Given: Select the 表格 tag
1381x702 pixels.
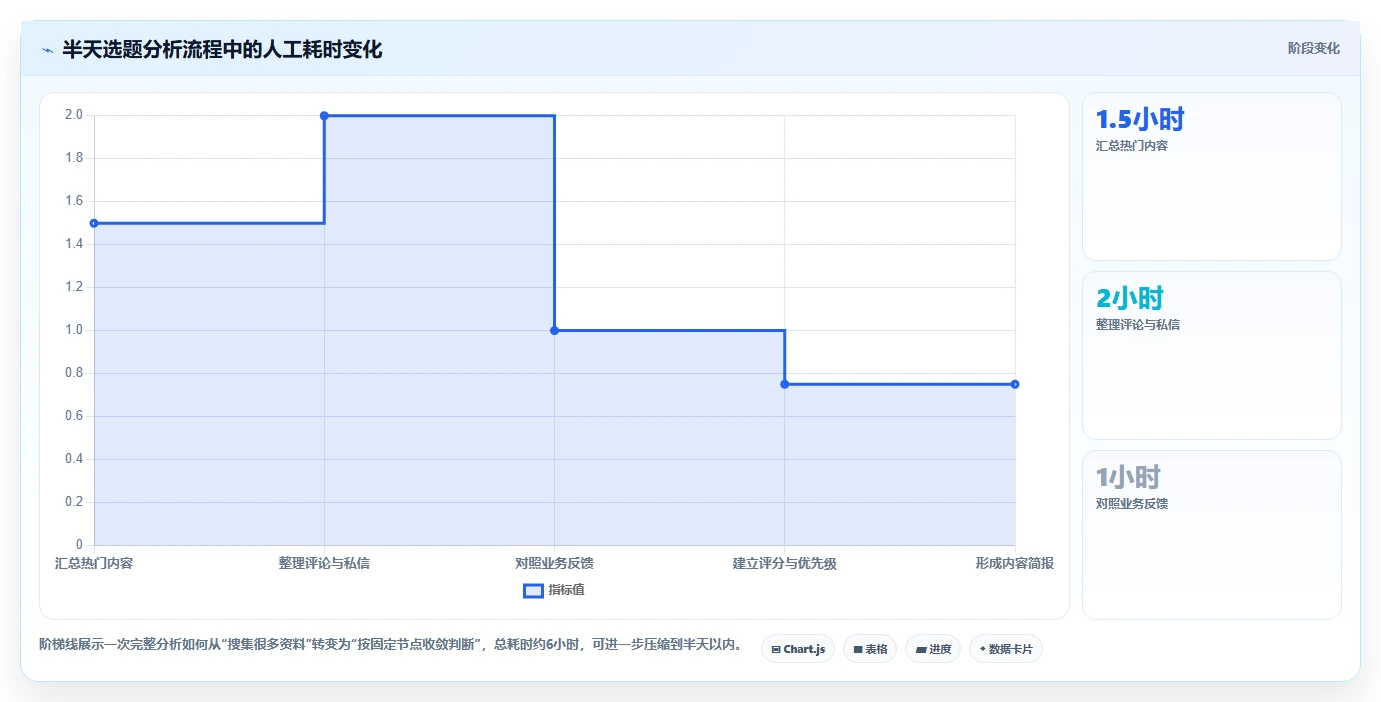Looking at the screenshot, I should pos(870,649).
